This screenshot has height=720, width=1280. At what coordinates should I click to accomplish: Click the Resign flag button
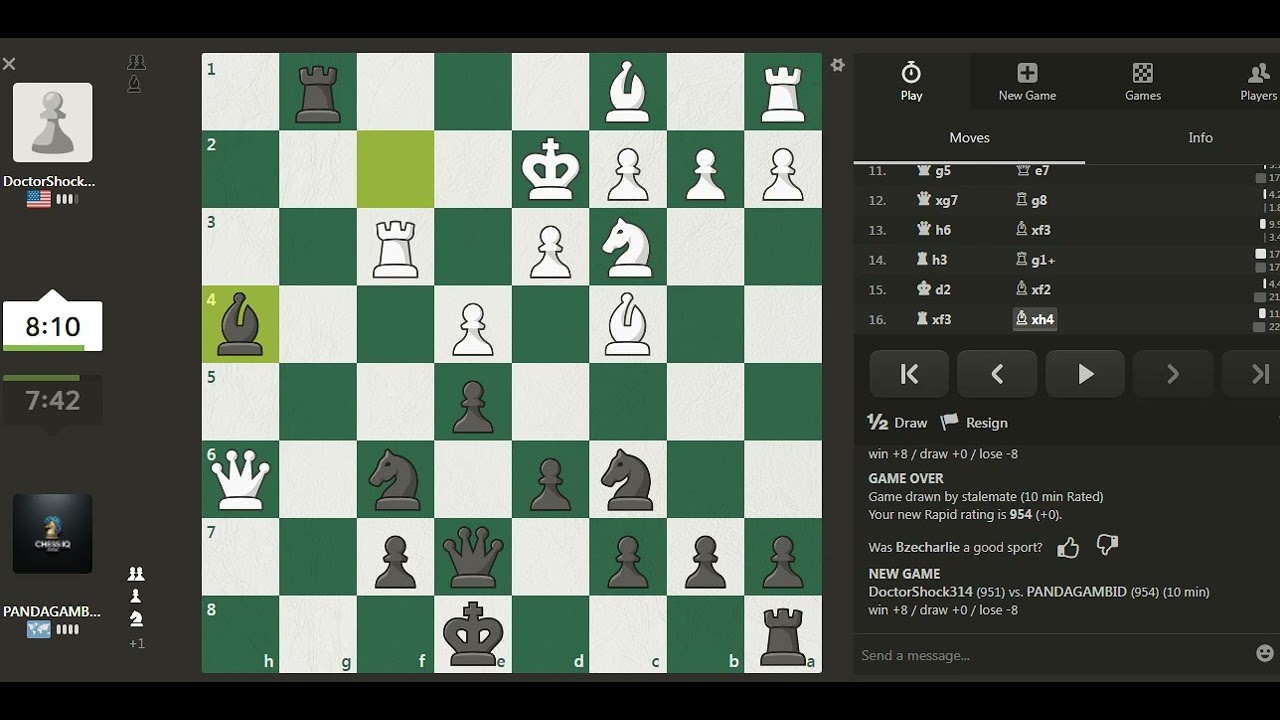click(x=974, y=422)
